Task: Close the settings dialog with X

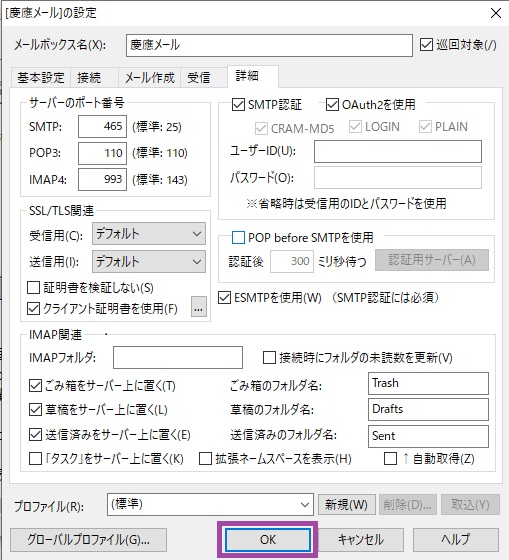Action: click(x=495, y=13)
